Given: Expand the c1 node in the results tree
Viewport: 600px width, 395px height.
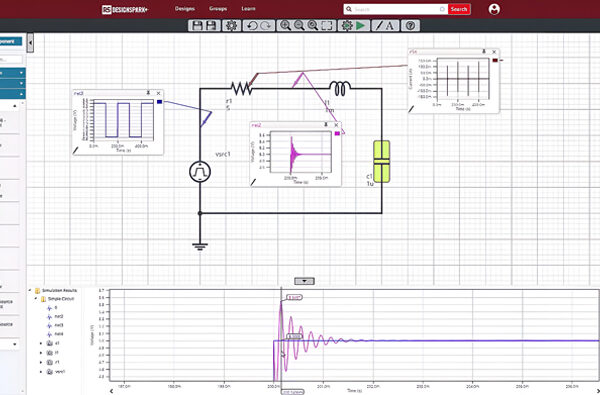Looking at the screenshot, I should point(41,343).
